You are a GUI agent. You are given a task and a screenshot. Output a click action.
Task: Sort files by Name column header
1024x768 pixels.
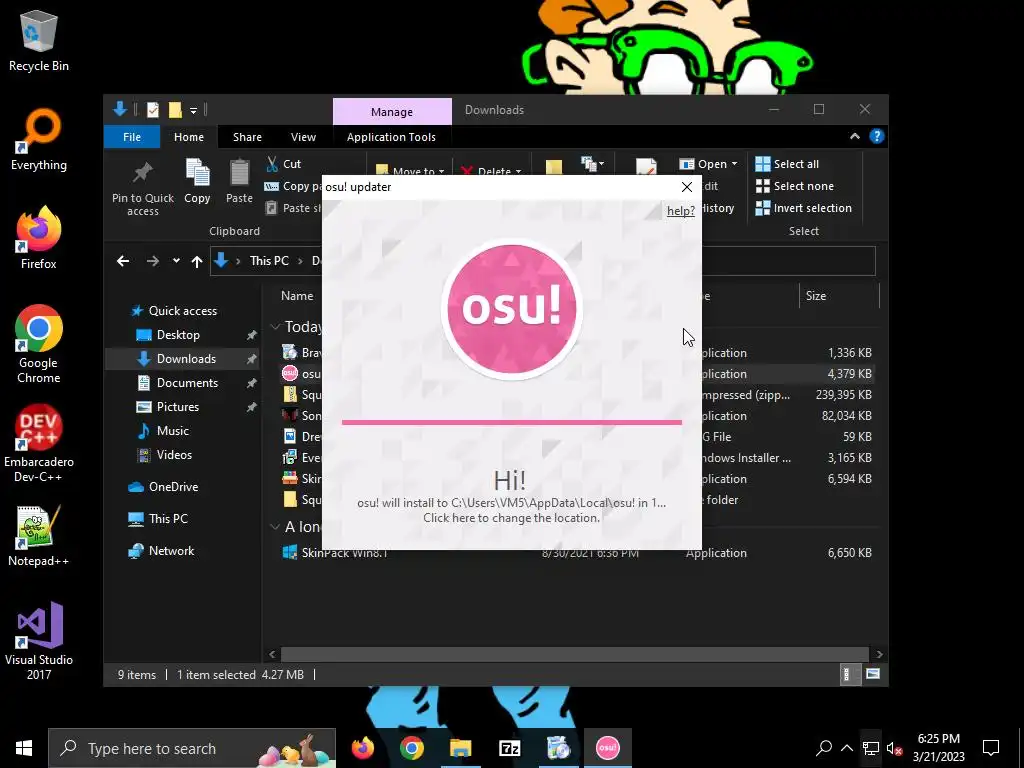click(x=297, y=296)
